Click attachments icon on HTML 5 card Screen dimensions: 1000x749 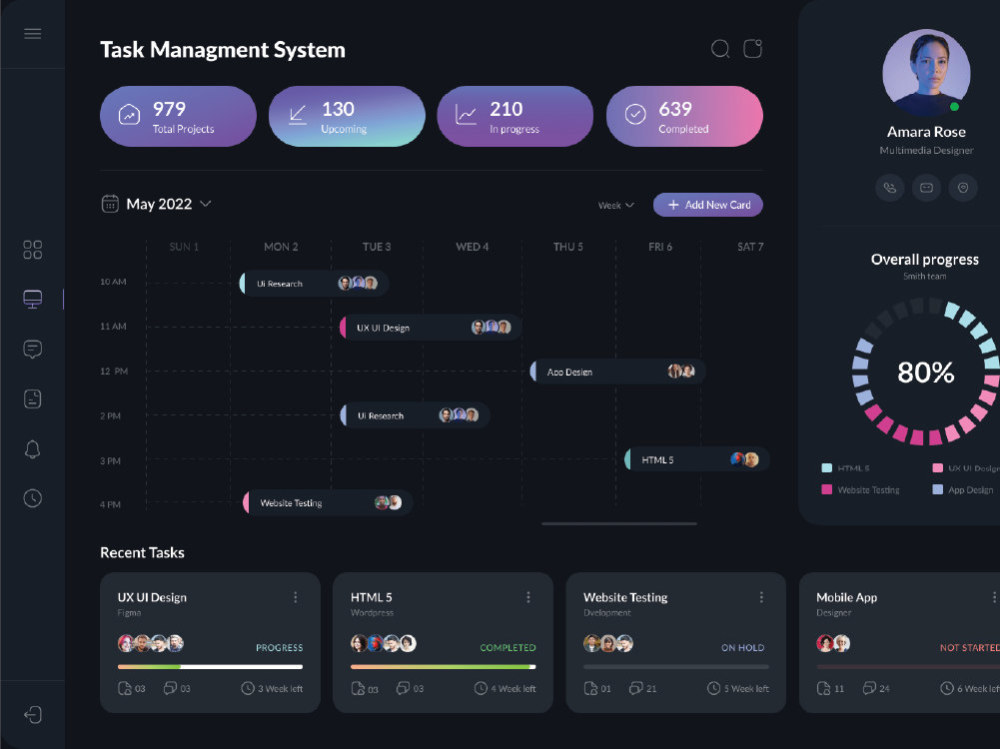tap(358, 688)
